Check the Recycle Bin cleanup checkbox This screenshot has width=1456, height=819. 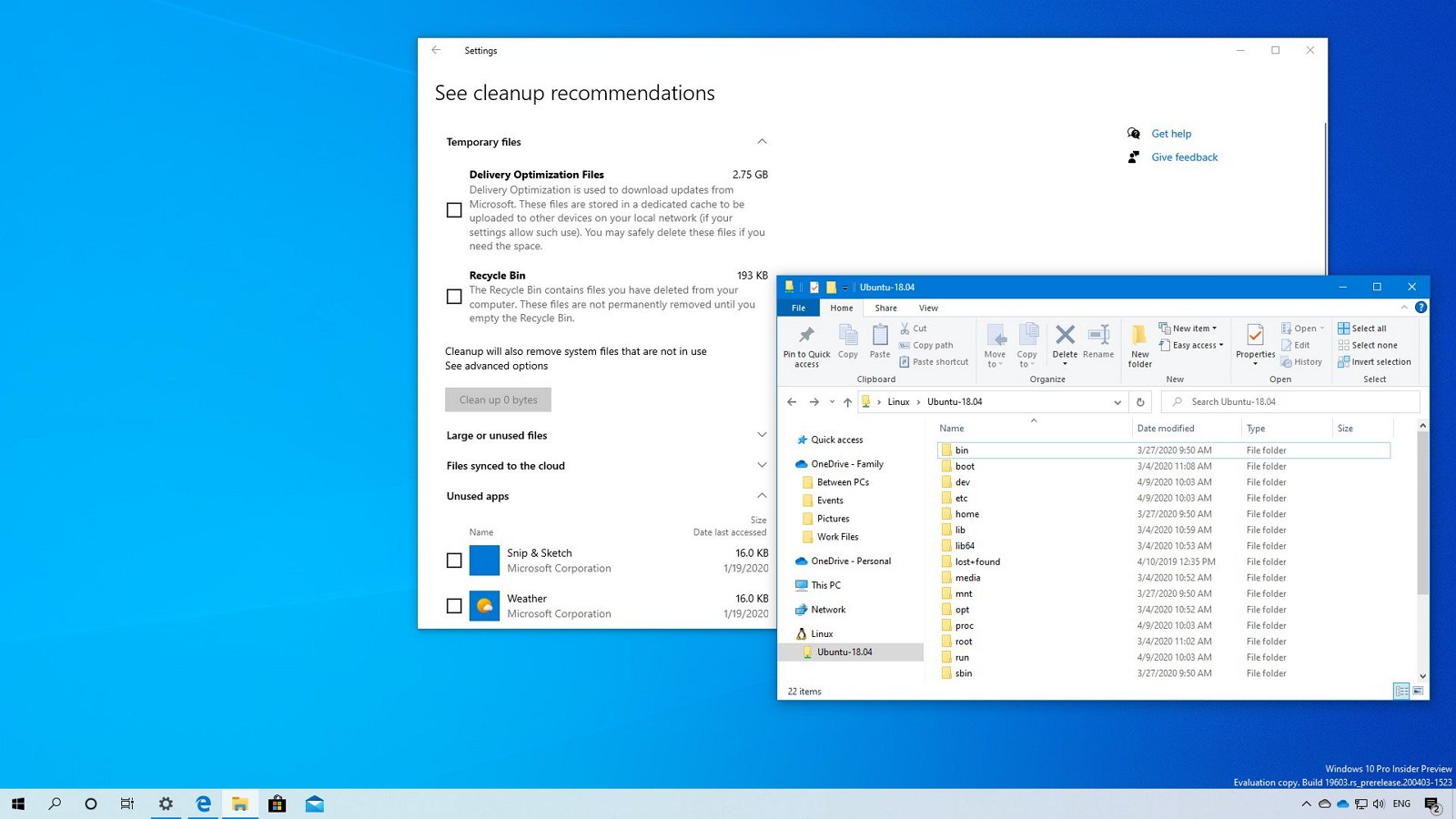tap(454, 296)
